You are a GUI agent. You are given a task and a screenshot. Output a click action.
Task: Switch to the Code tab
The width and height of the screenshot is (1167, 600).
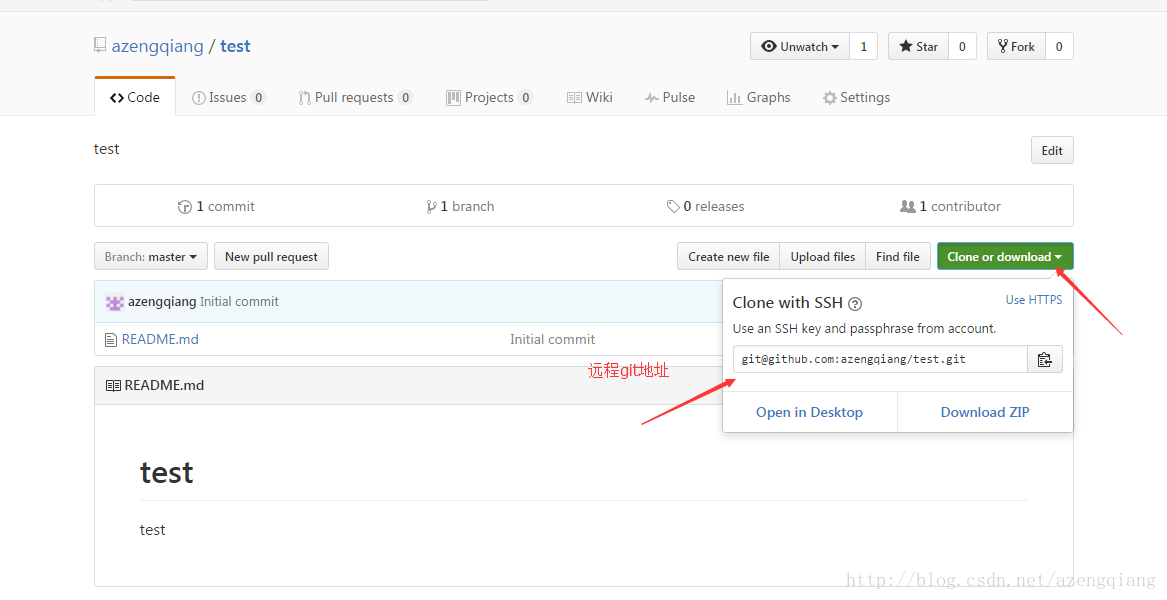click(x=135, y=98)
